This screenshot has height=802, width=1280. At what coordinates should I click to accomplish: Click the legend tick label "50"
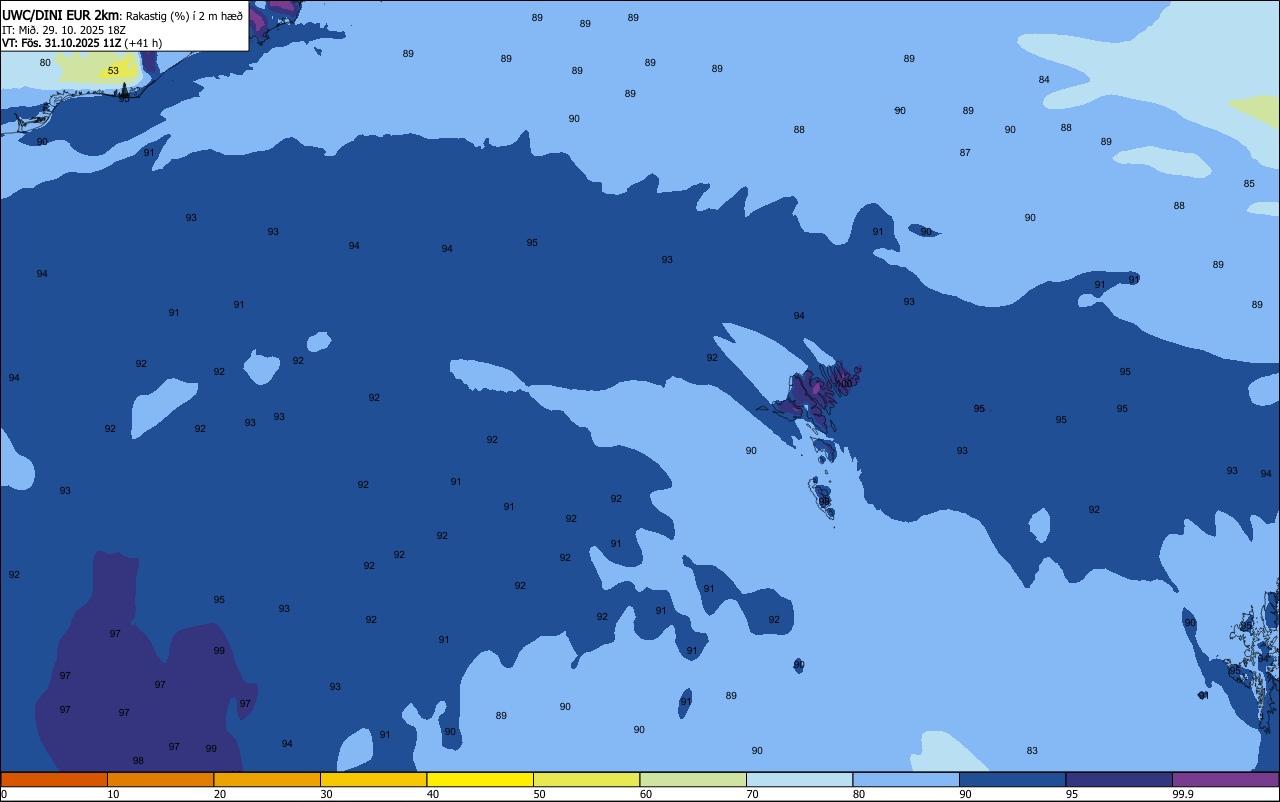tap(539, 794)
